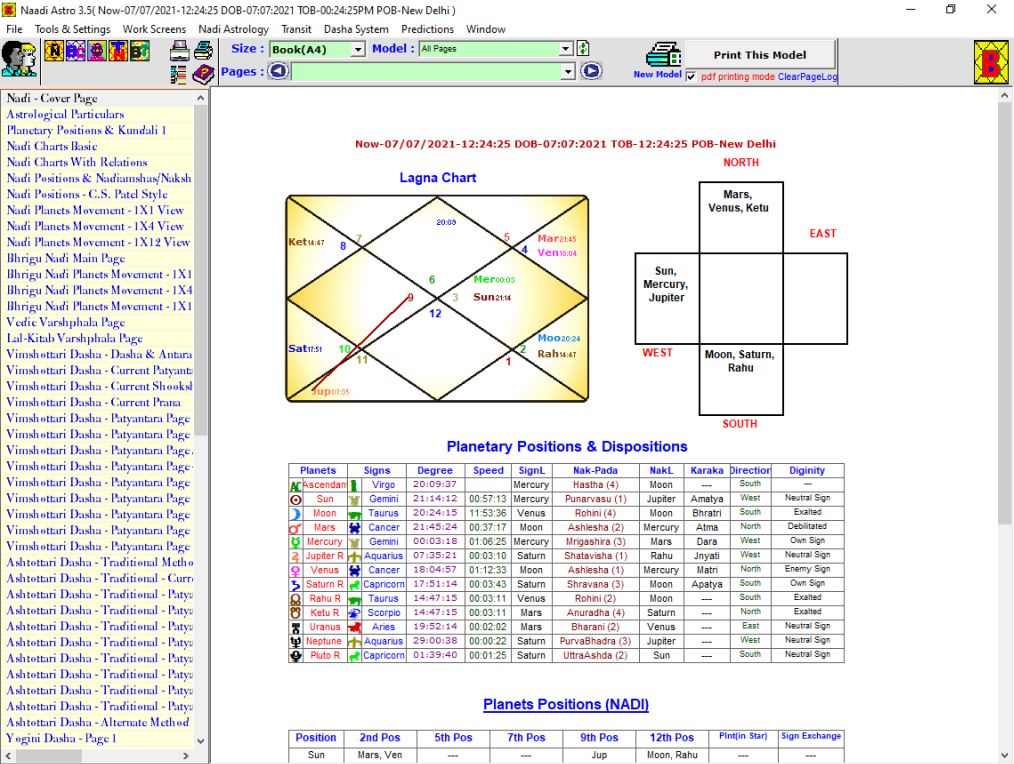
Task: Select Nadi - Cover Page list item
Action: tap(52, 98)
